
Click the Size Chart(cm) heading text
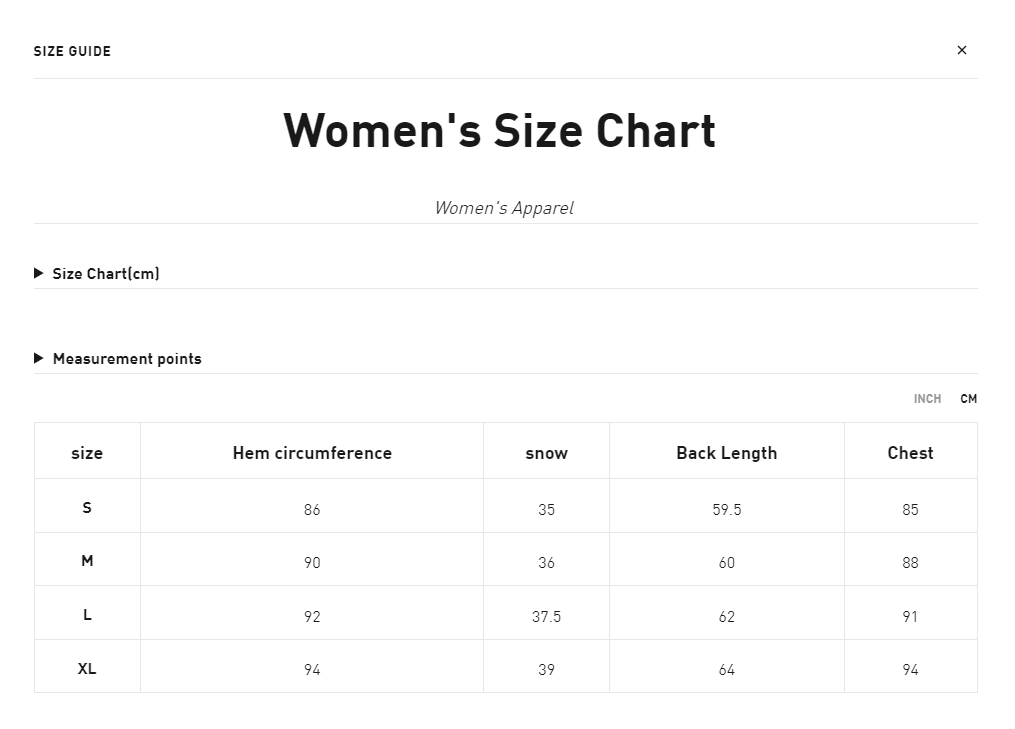point(106,274)
